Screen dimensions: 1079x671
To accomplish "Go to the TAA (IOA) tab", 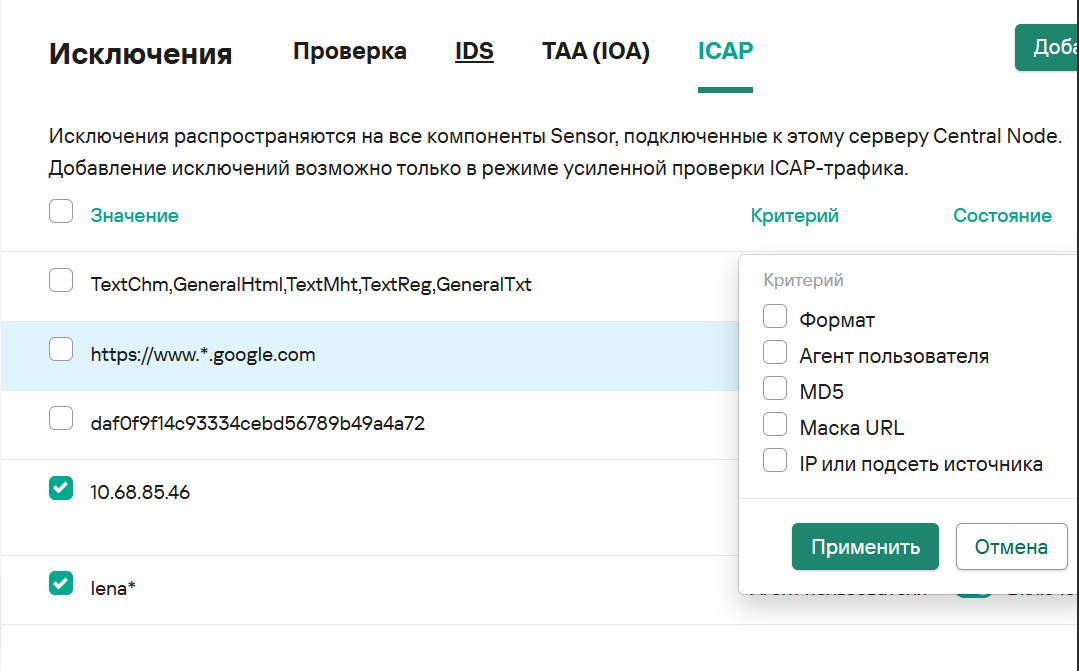I will point(596,52).
